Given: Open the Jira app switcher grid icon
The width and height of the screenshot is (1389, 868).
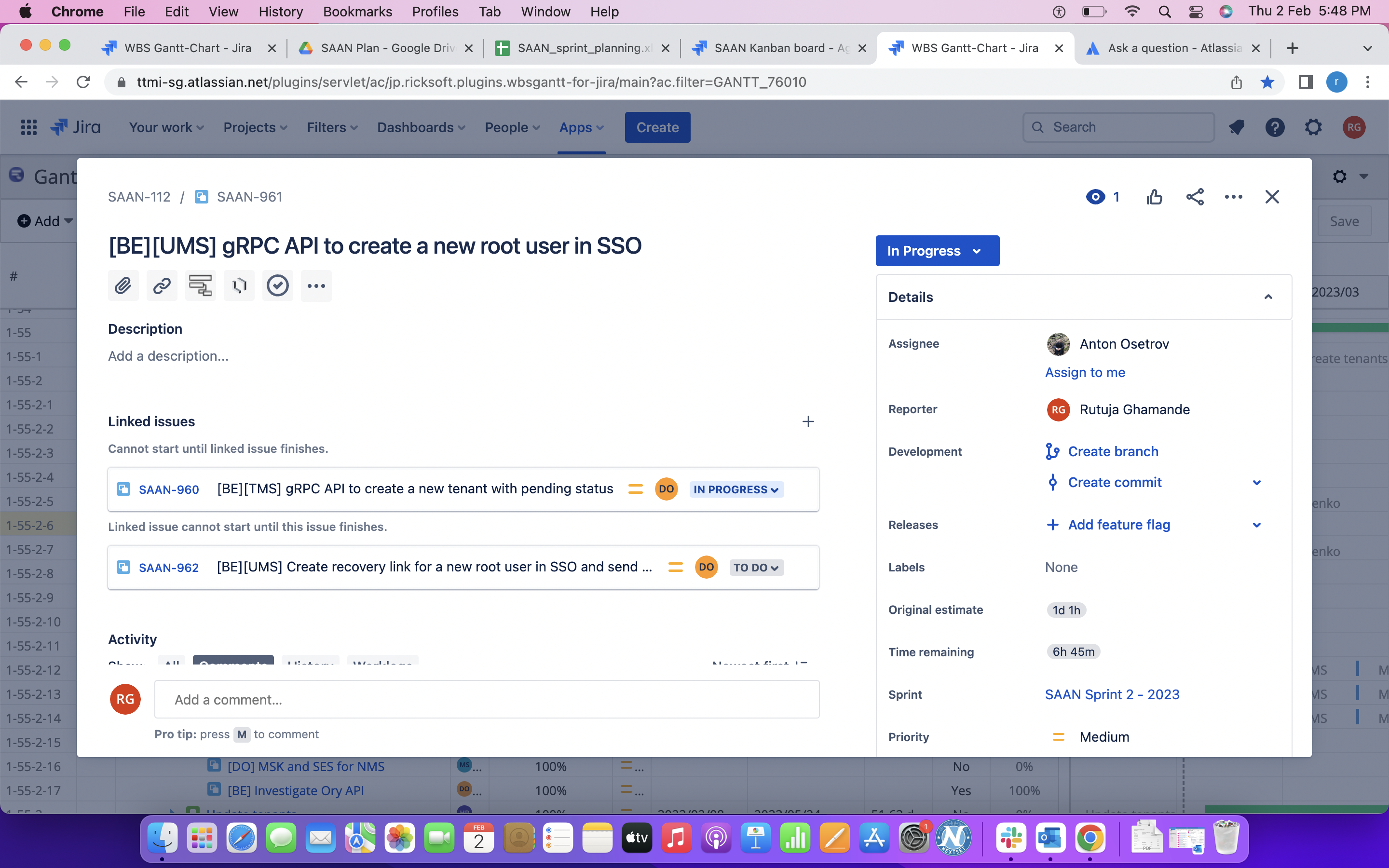Looking at the screenshot, I should coord(29,127).
